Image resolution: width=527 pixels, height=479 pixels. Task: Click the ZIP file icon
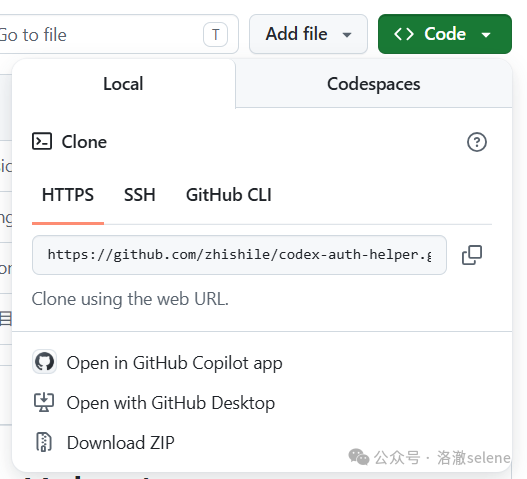(44, 442)
